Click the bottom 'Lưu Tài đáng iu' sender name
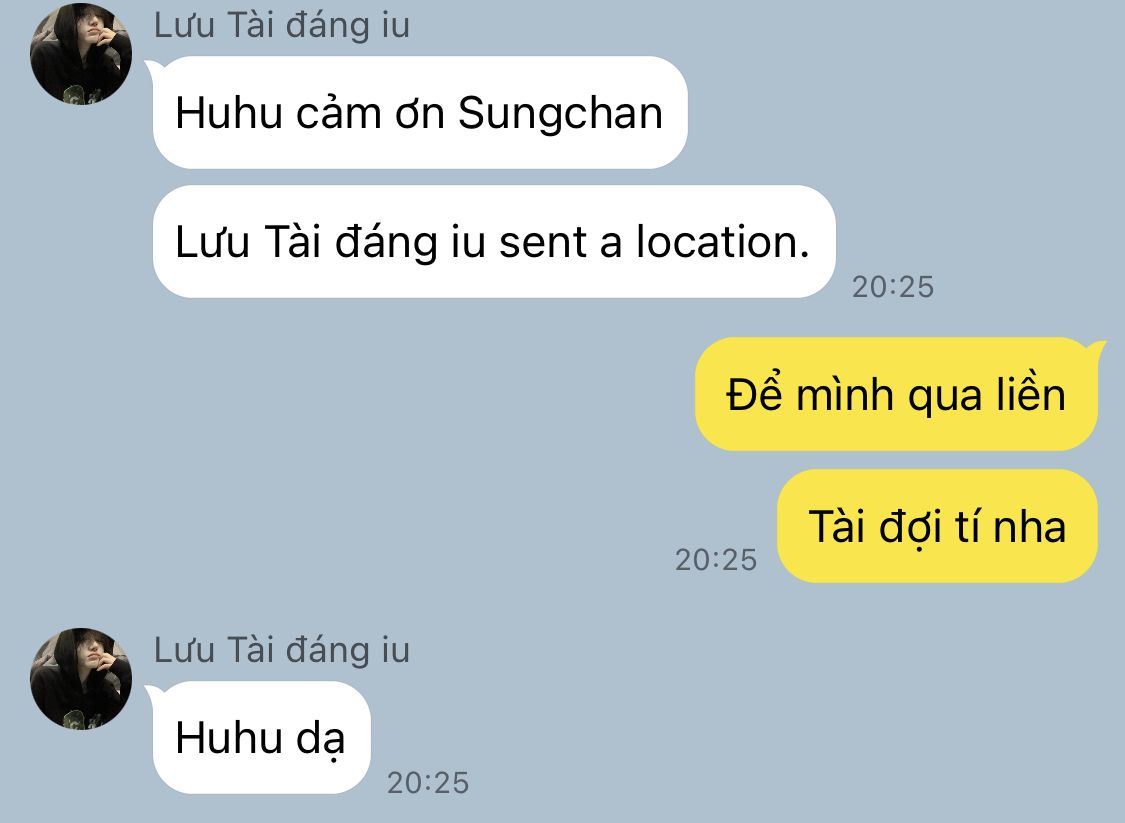 (281, 650)
